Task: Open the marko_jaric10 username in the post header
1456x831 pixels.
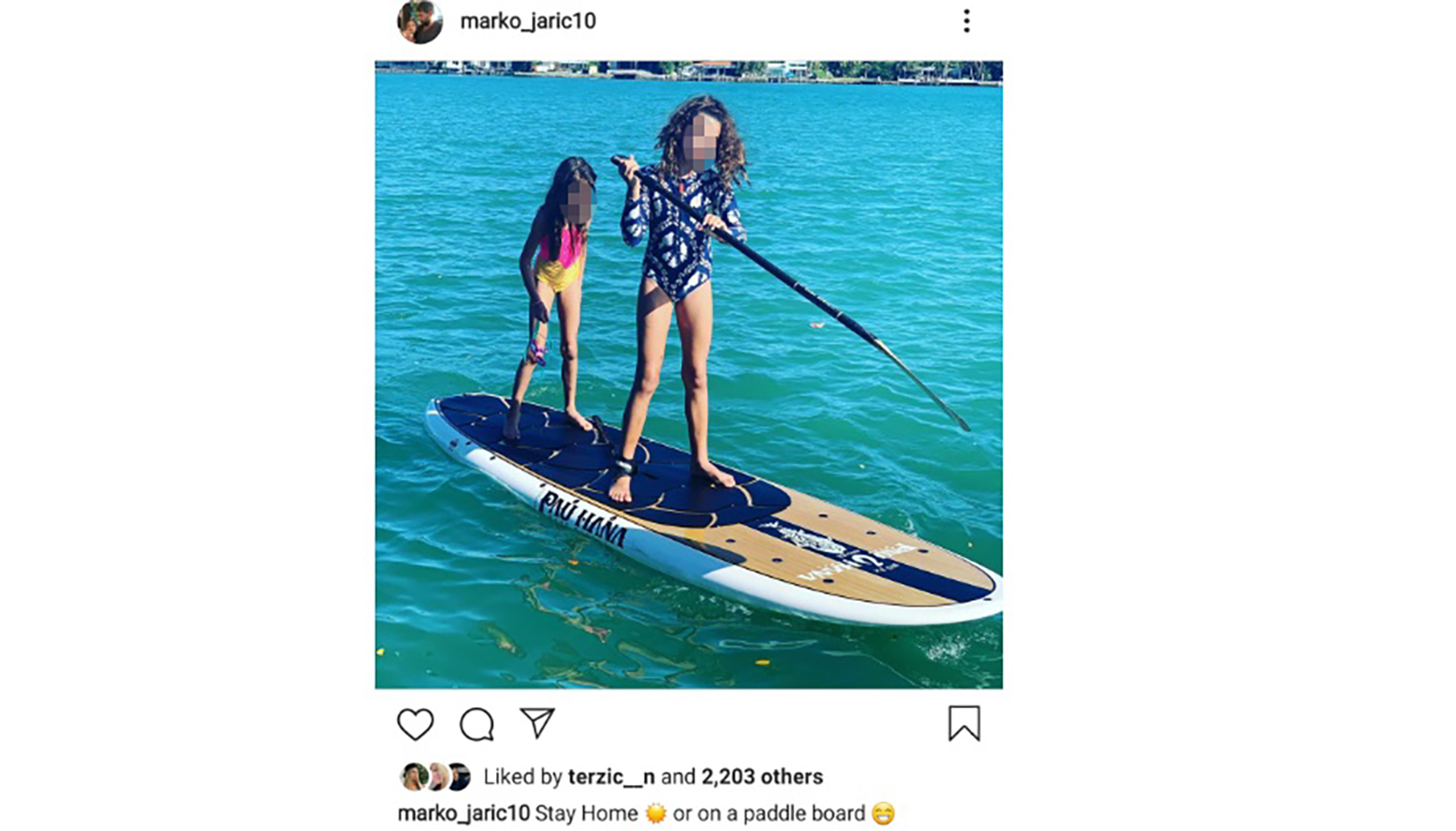Action: pos(528,21)
